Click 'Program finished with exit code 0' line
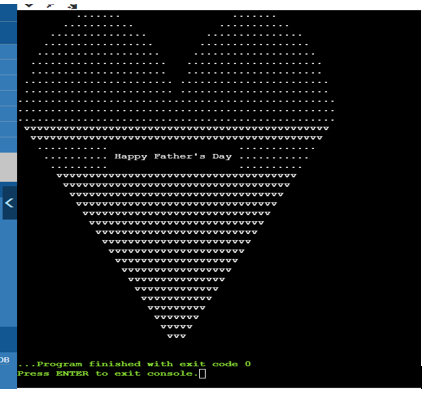This screenshot has width=436, height=393. (134, 364)
